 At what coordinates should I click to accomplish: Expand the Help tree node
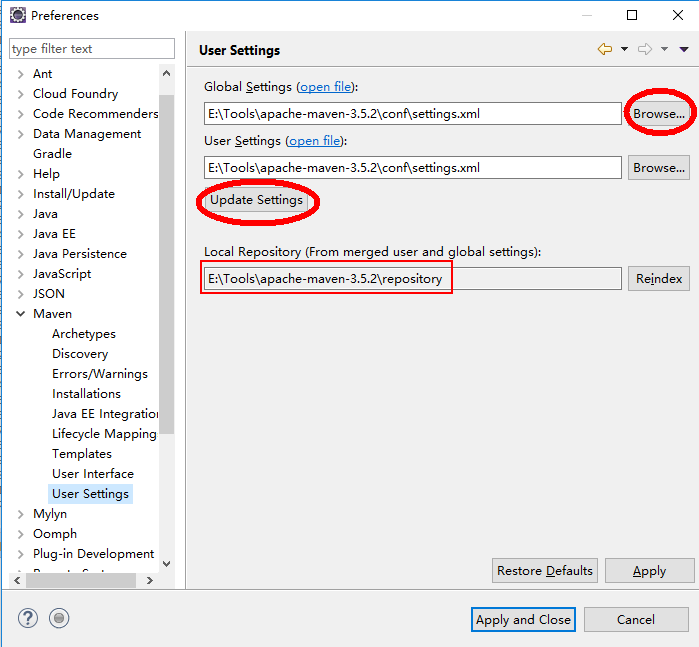(20, 174)
